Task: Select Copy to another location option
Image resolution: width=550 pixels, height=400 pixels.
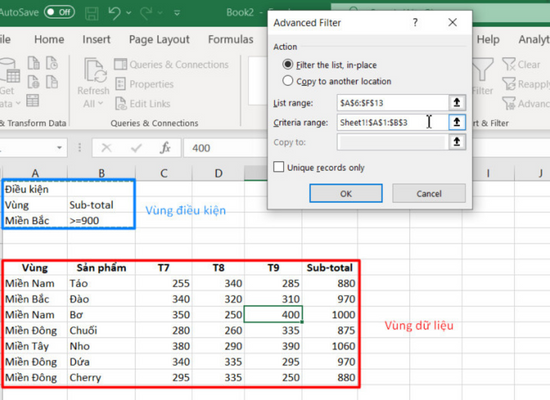Action: coord(288,81)
